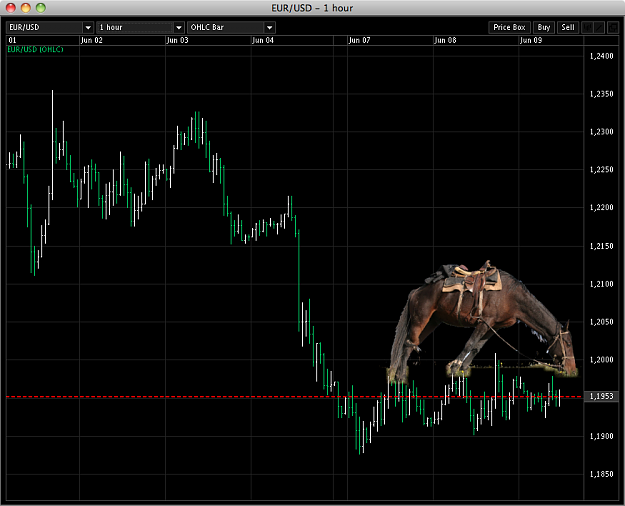Click the red close window button
The width and height of the screenshot is (625, 506).
[x=11, y=8]
